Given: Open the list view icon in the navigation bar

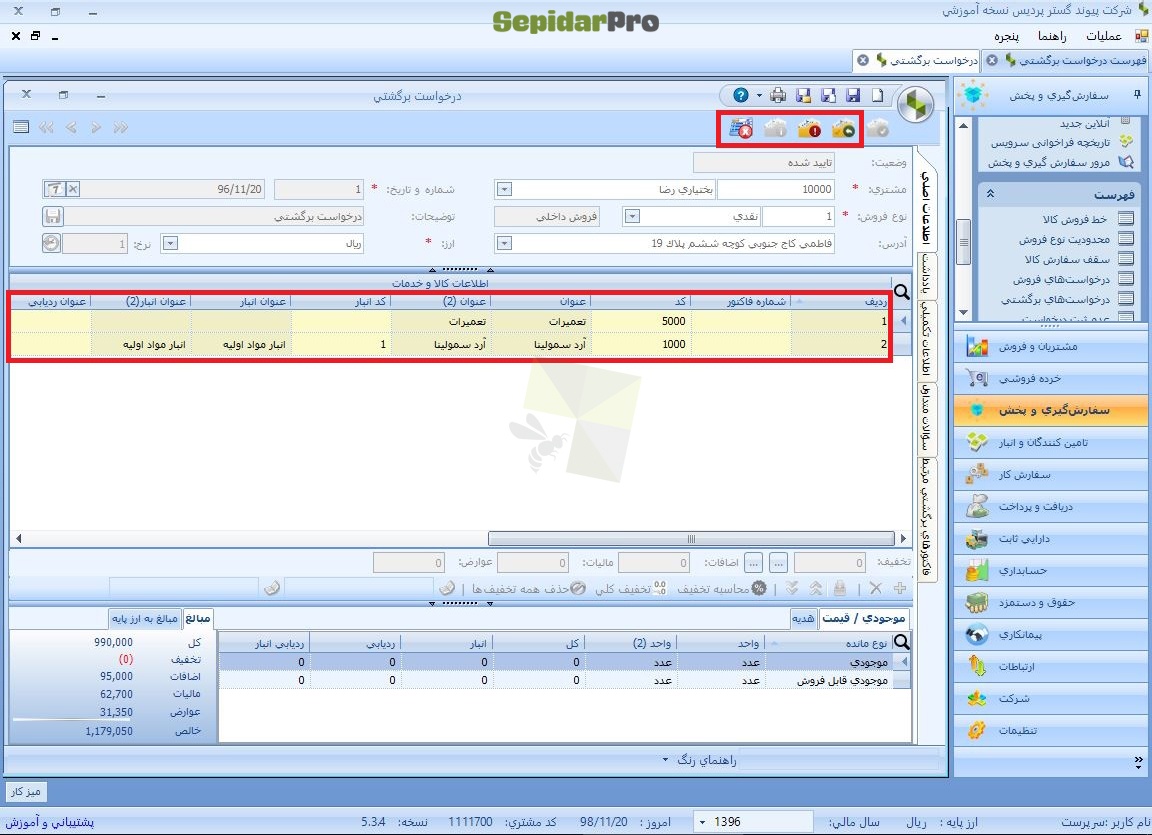Looking at the screenshot, I should 21,127.
